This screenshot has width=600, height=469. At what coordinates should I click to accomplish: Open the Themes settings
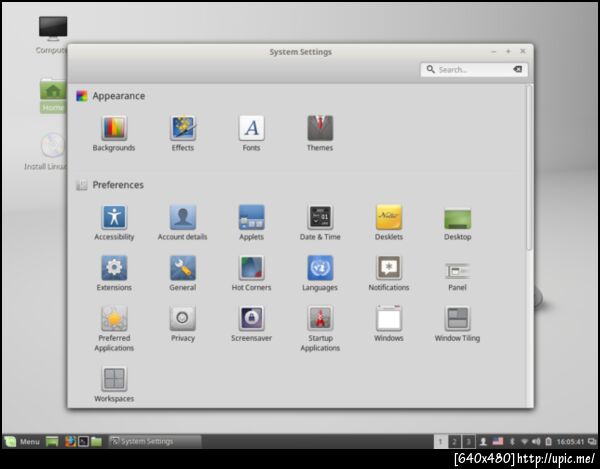point(320,133)
